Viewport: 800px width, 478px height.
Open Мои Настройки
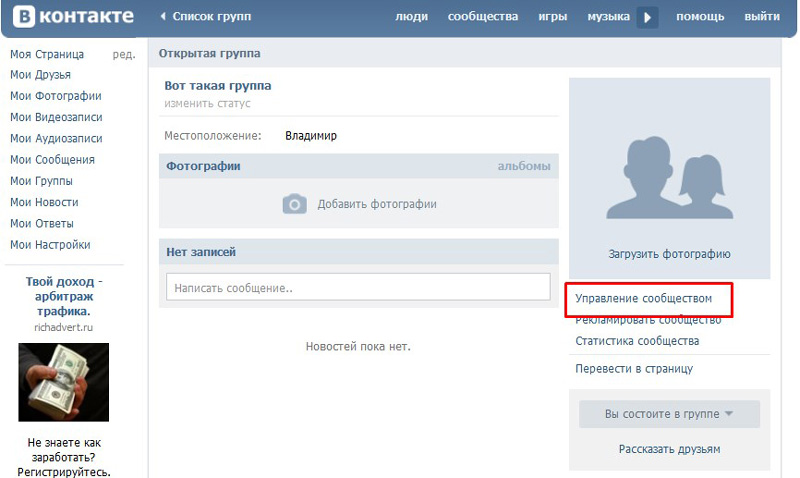[x=50, y=245]
